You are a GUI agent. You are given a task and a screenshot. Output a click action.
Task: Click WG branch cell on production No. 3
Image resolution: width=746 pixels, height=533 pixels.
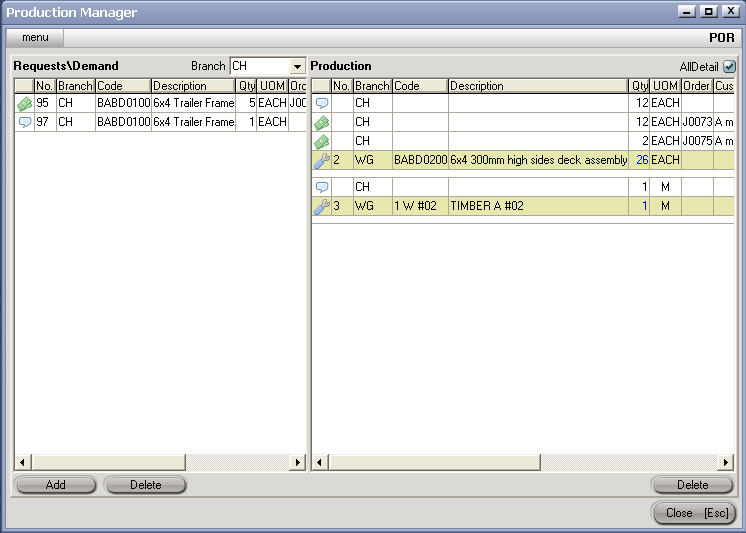point(373,206)
